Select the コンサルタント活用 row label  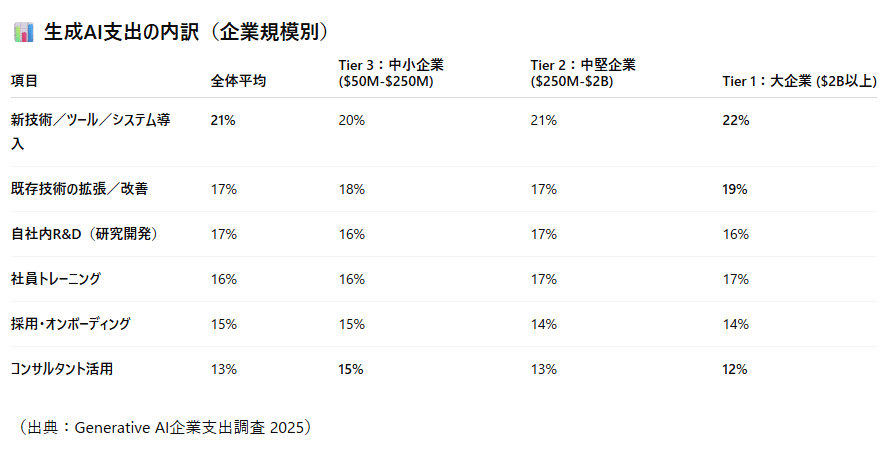(62, 369)
